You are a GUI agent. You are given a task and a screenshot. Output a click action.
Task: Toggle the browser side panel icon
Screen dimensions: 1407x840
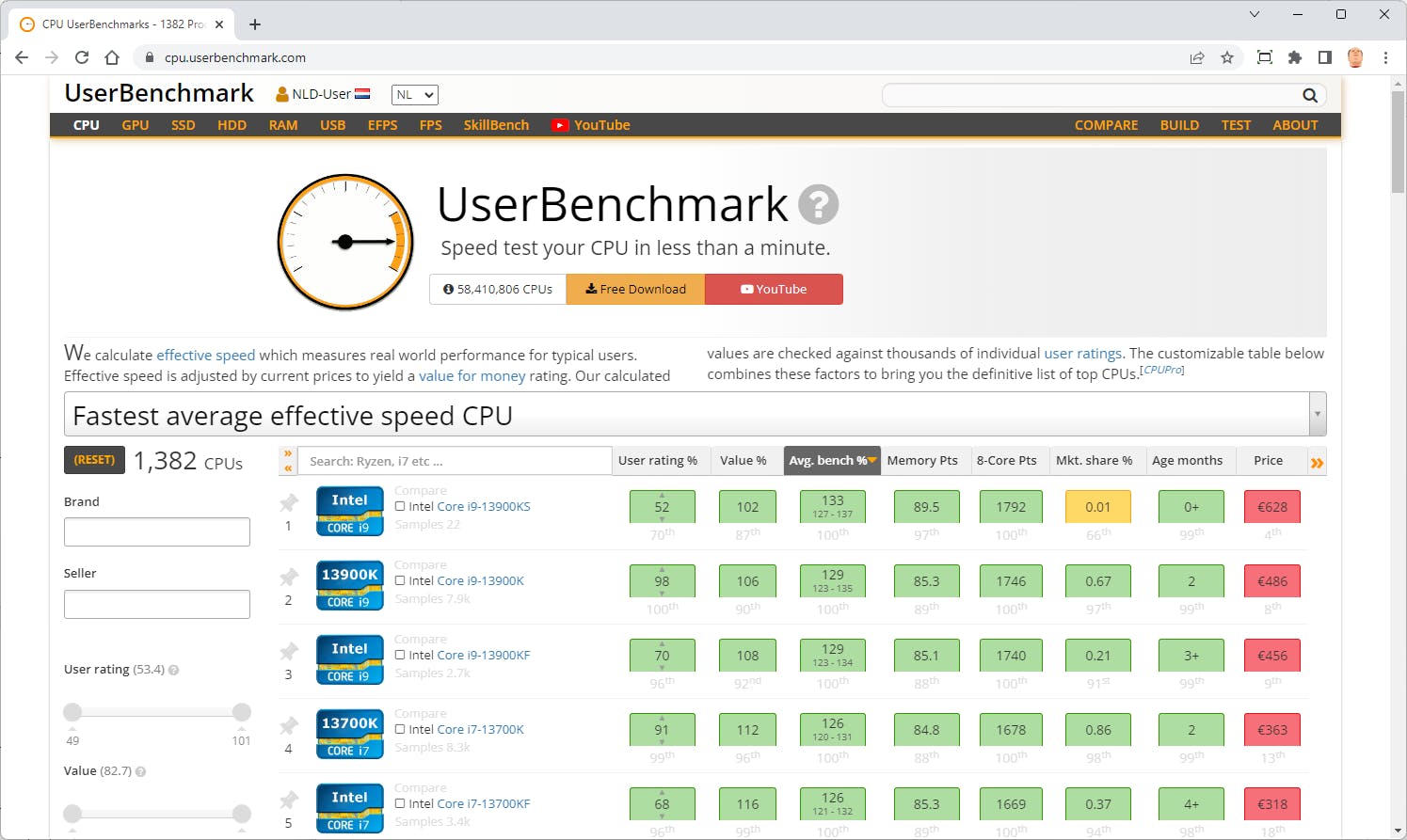coord(1325,57)
